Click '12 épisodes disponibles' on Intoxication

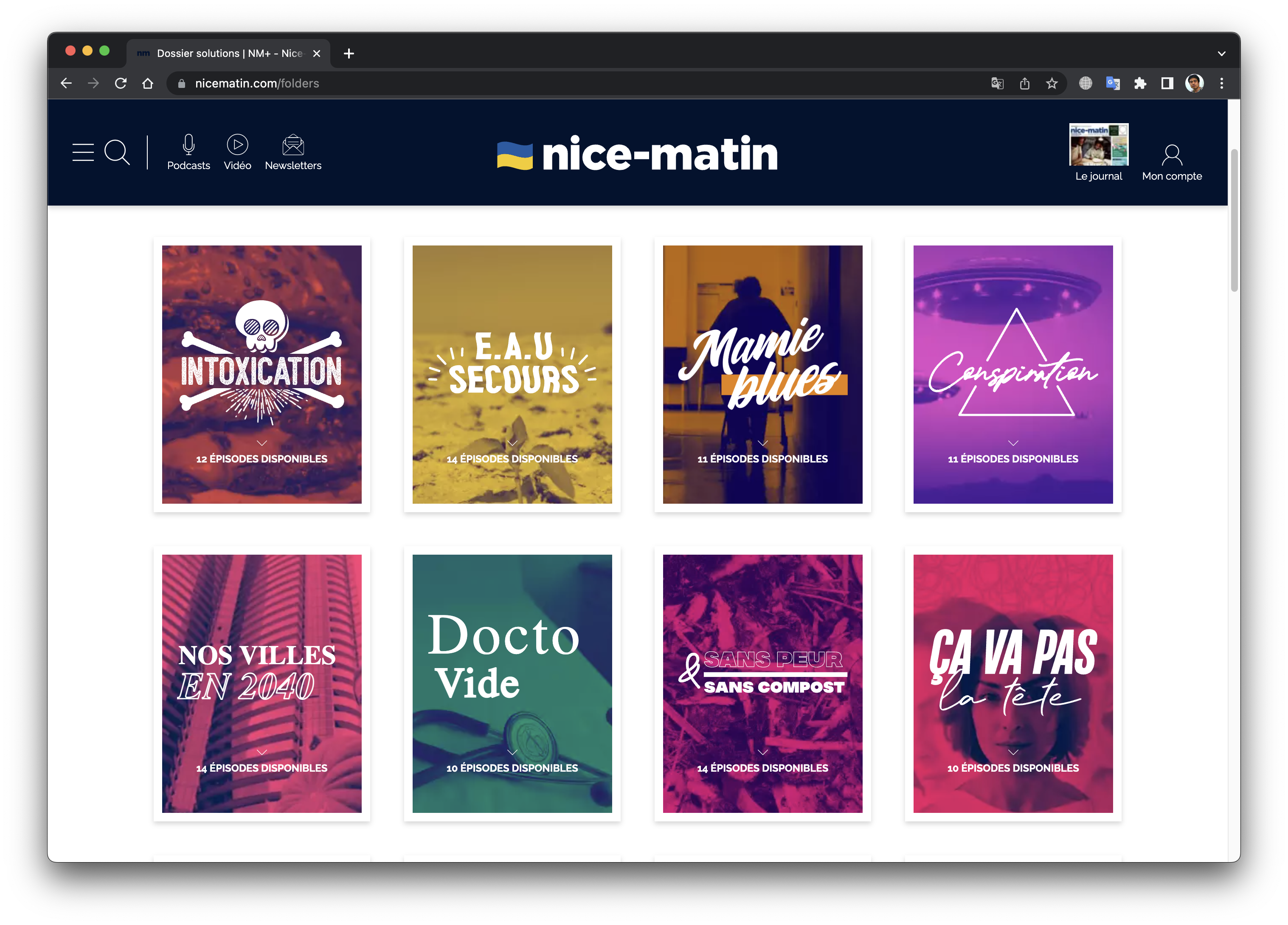pos(262,459)
